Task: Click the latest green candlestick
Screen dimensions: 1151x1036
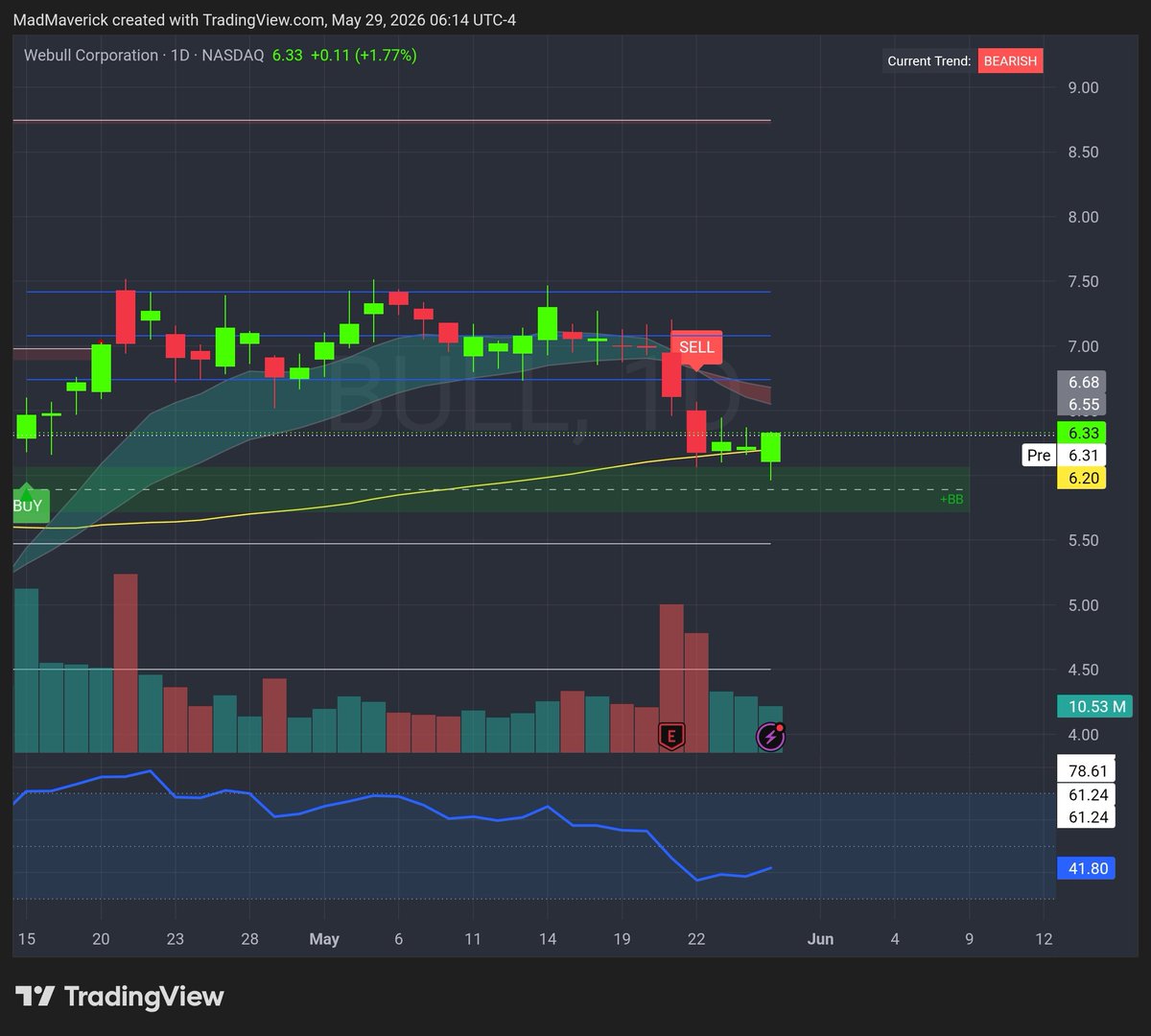Action: [x=770, y=447]
